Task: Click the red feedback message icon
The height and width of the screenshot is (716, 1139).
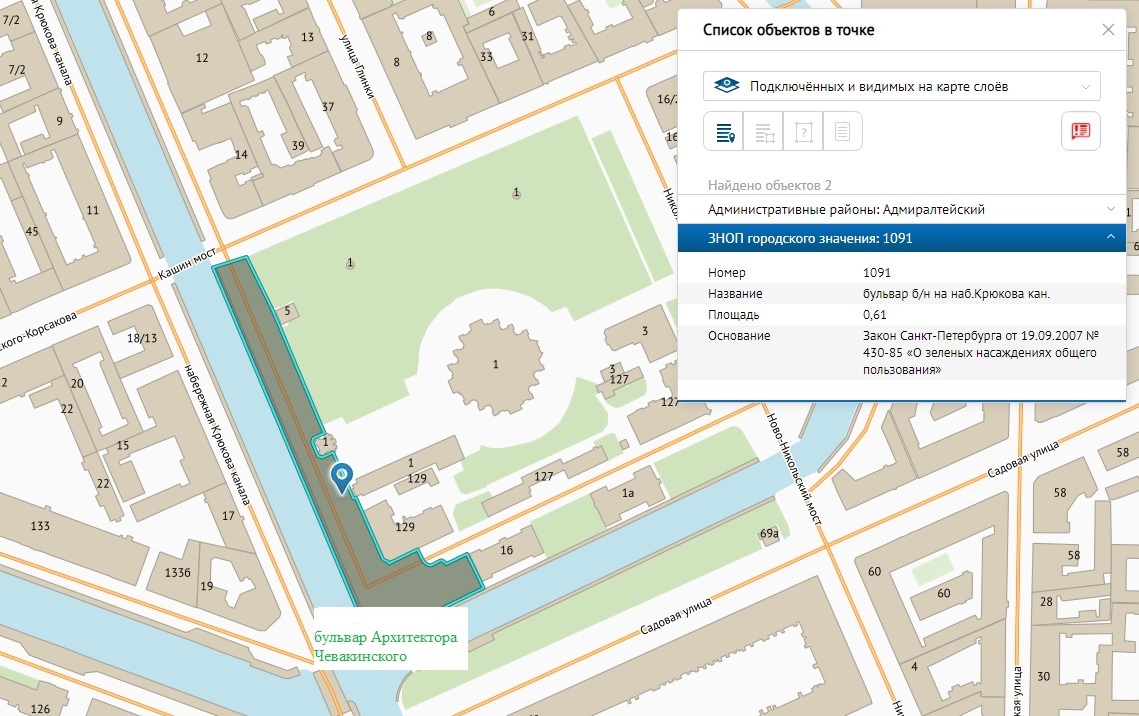Action: click(1080, 131)
